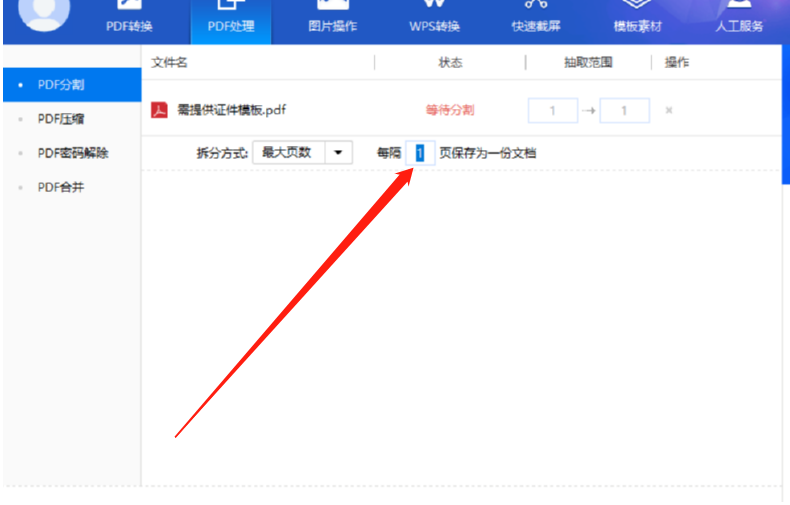Screen dimensions: 790x505
Task: Click the dropdown arrow of 拆分方式
Action: (x=339, y=153)
